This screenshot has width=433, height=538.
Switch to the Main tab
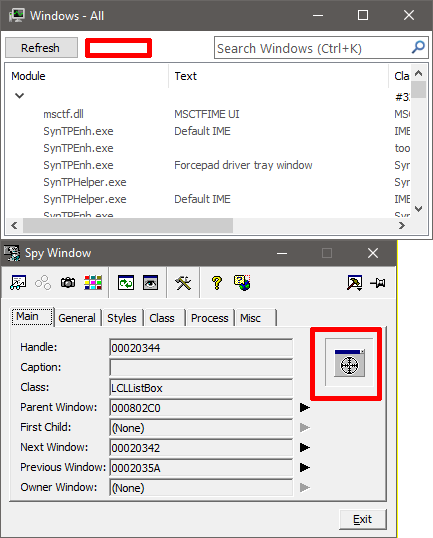coord(32,316)
